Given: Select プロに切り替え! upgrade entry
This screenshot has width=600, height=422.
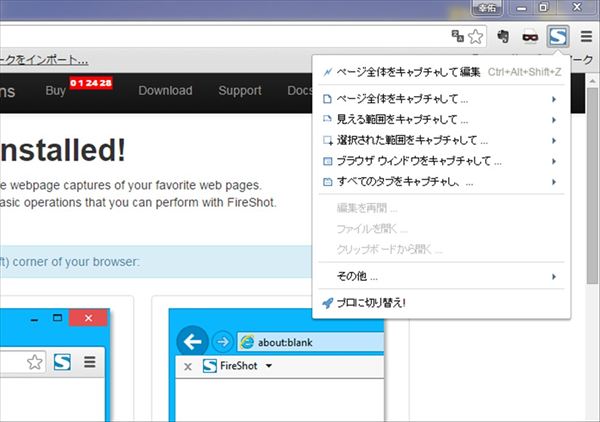Looking at the screenshot, I should coord(442,303).
